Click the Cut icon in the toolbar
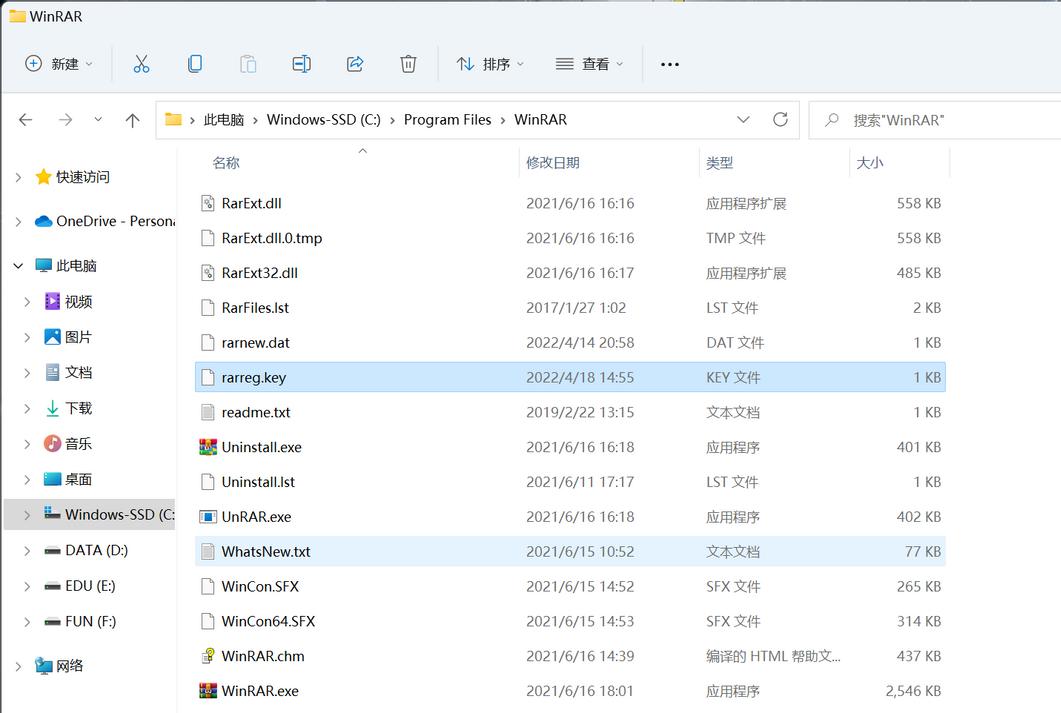 [x=141, y=63]
